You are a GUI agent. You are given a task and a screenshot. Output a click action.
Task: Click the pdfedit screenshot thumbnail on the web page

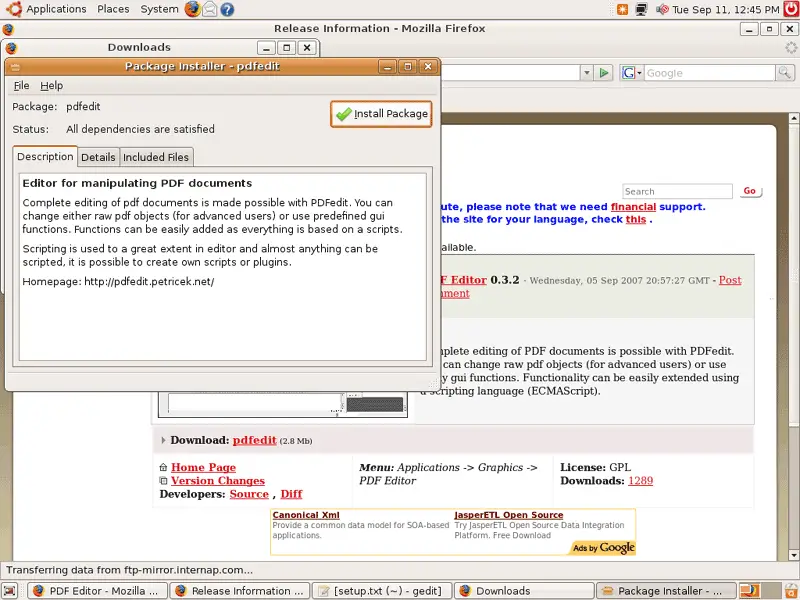[283, 405]
